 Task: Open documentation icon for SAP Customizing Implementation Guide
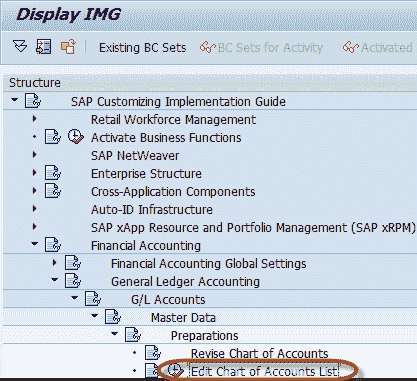pos(33,101)
